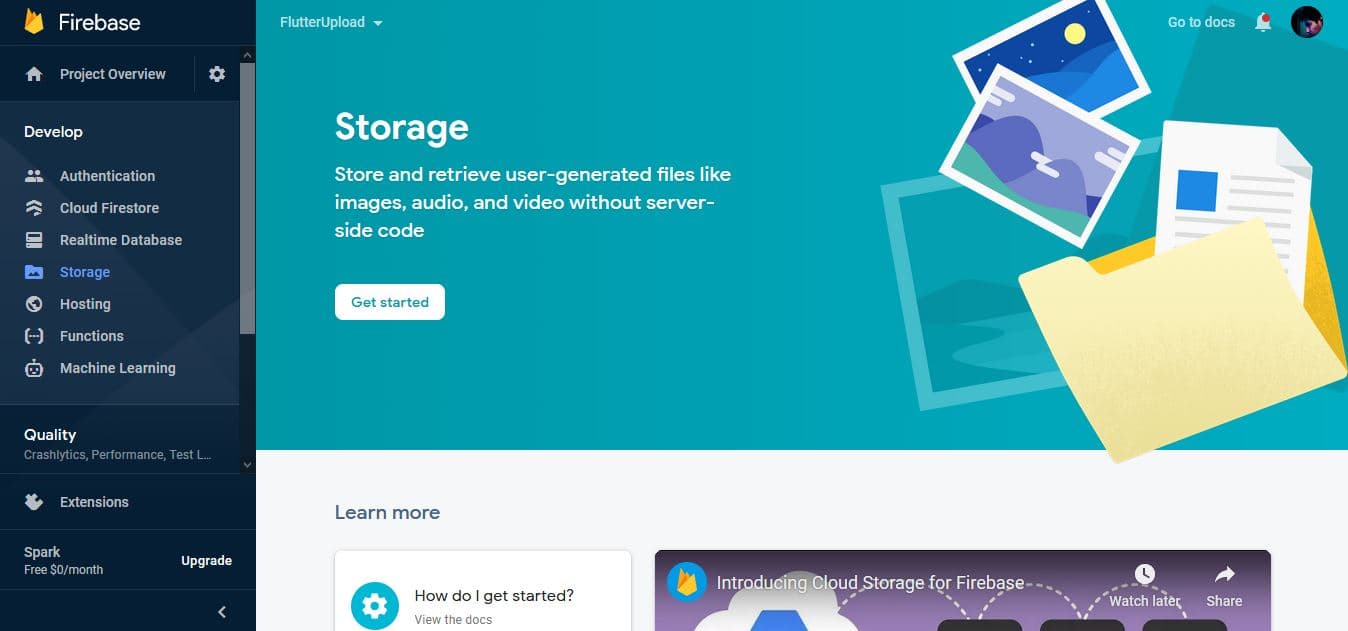Click the Machine Learning robot icon
1348x631 pixels.
tap(34, 368)
